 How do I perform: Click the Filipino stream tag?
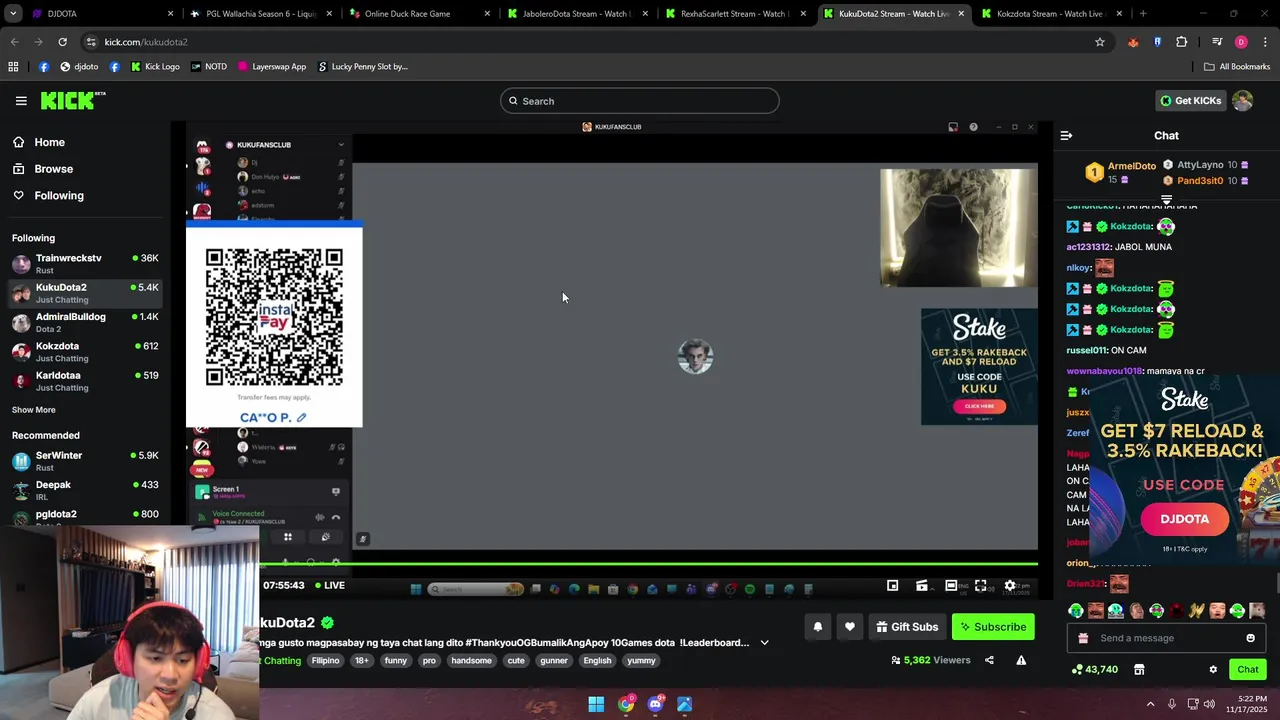(x=325, y=661)
